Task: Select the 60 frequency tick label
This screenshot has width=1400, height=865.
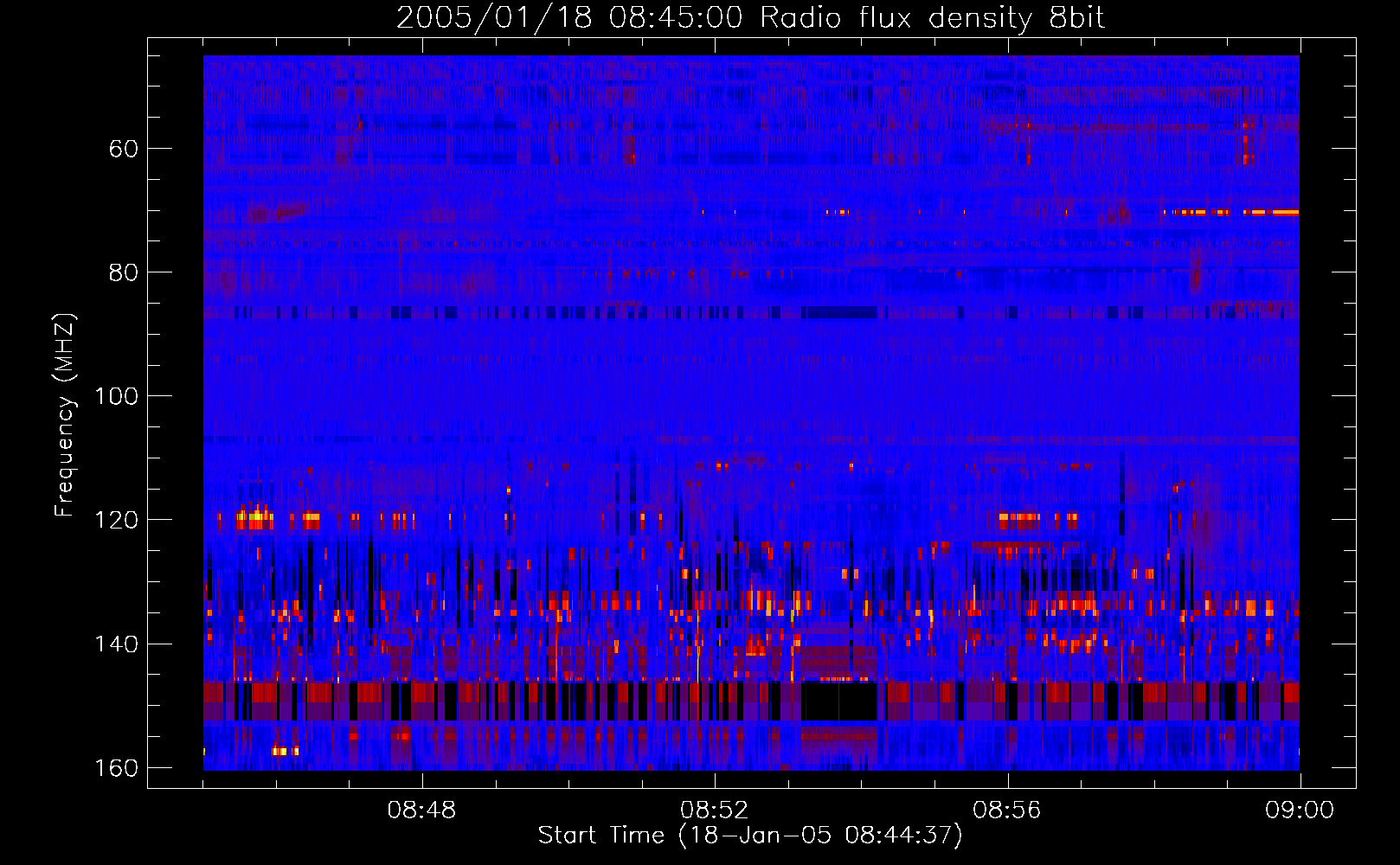Action: (x=124, y=149)
